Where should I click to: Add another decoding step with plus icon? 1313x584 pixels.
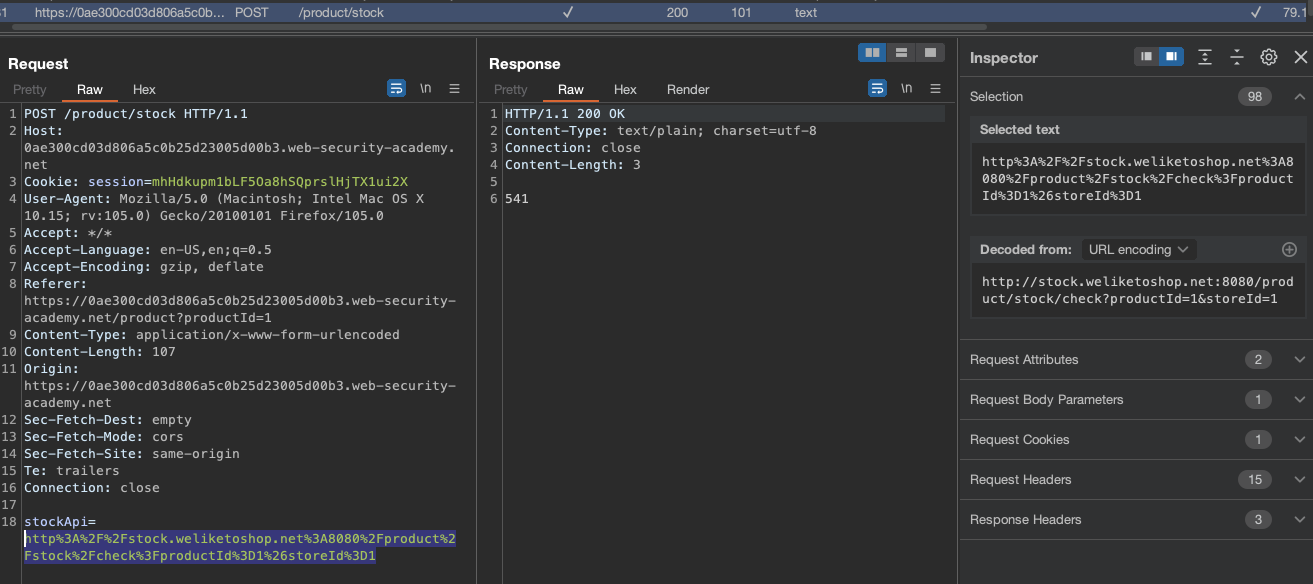(1289, 250)
